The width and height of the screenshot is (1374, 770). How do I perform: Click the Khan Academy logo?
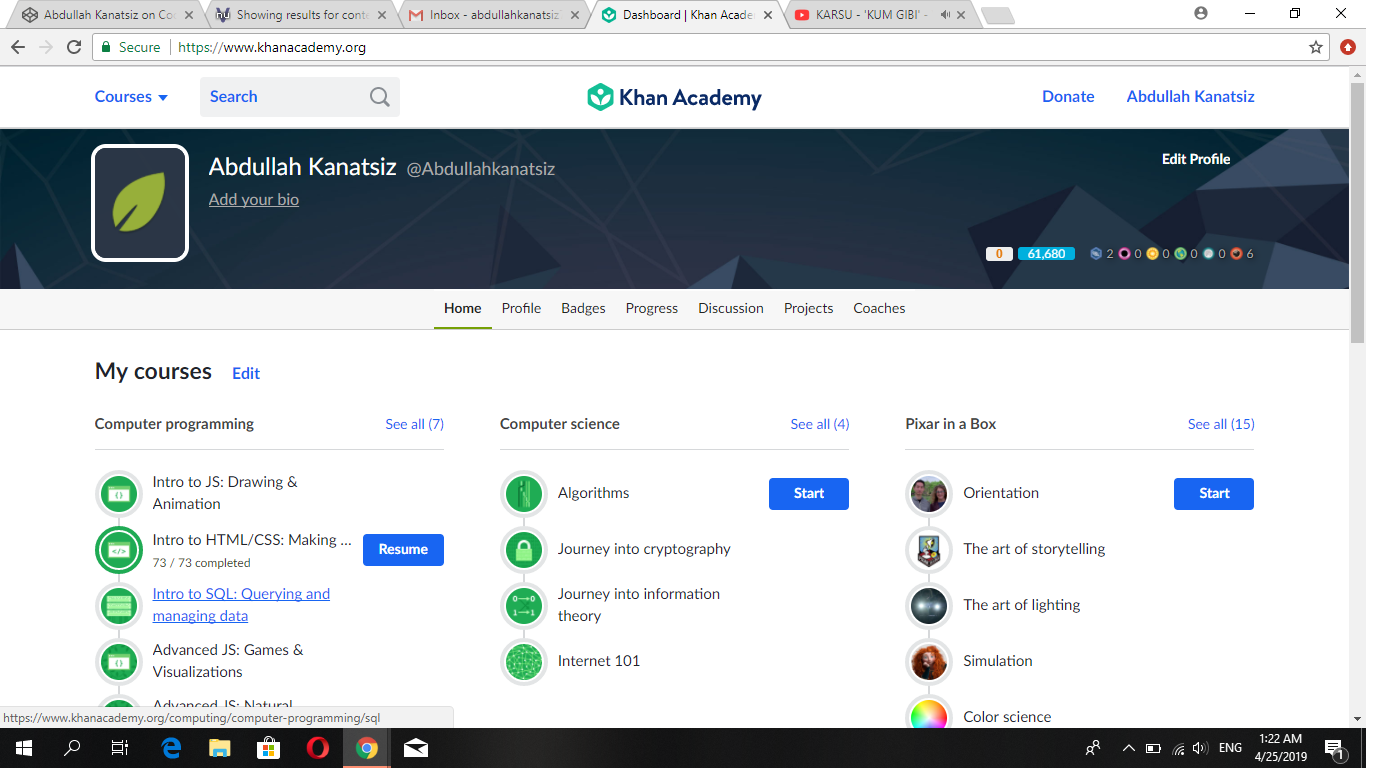tap(674, 97)
